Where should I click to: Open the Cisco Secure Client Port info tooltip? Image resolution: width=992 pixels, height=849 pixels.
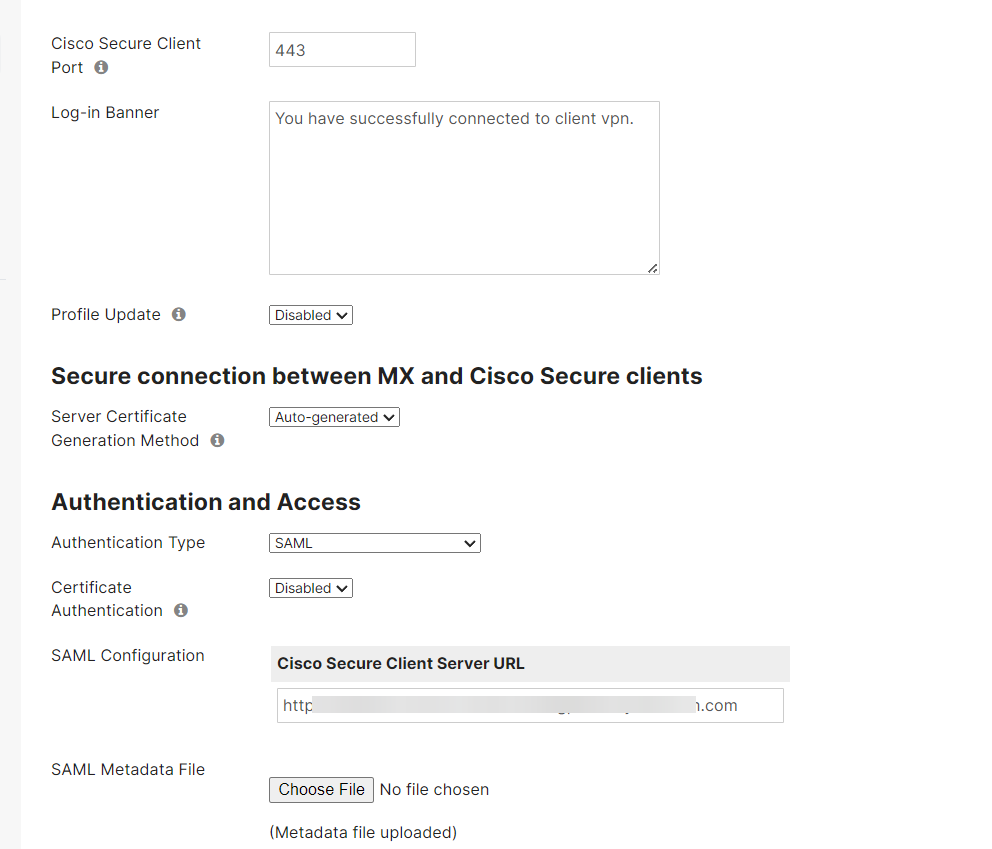coord(99,68)
